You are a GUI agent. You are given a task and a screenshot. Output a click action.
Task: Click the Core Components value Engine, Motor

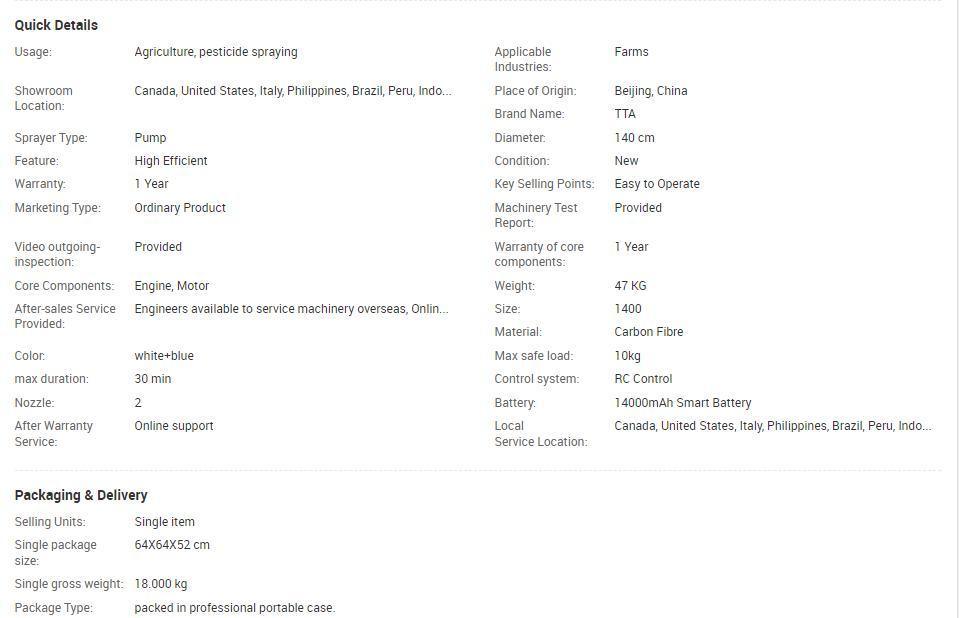tap(172, 286)
